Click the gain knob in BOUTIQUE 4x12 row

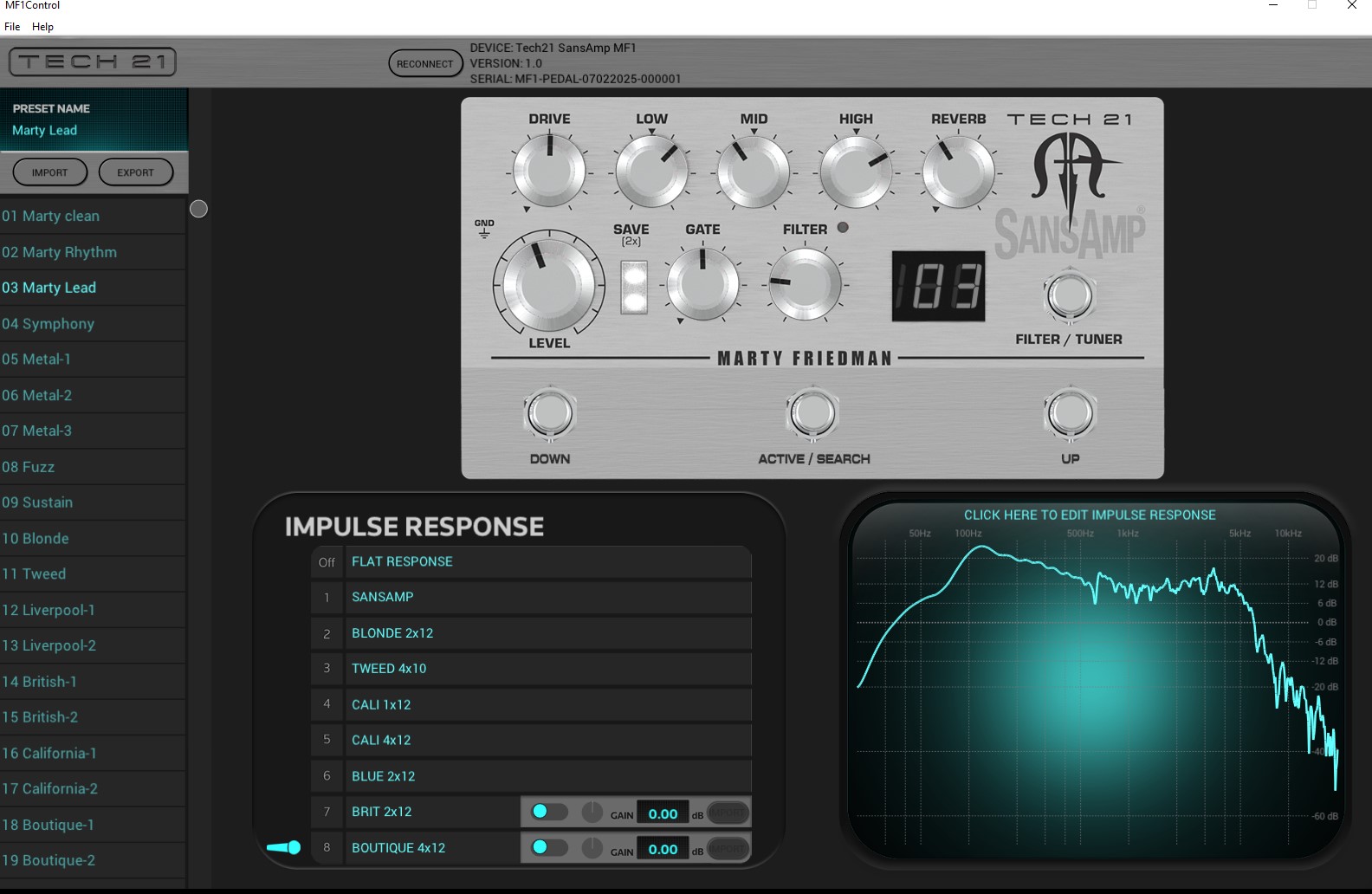click(592, 848)
